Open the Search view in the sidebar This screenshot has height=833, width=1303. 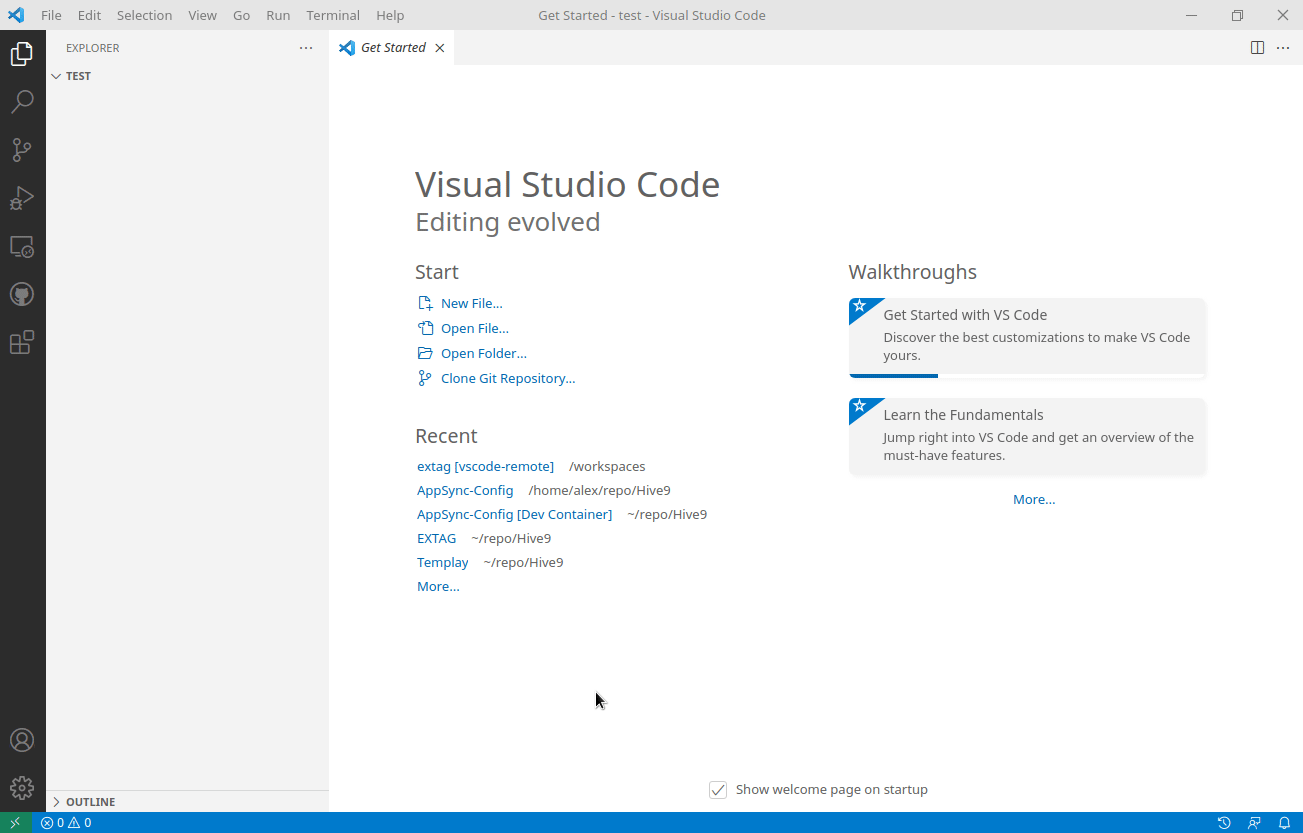click(22, 101)
